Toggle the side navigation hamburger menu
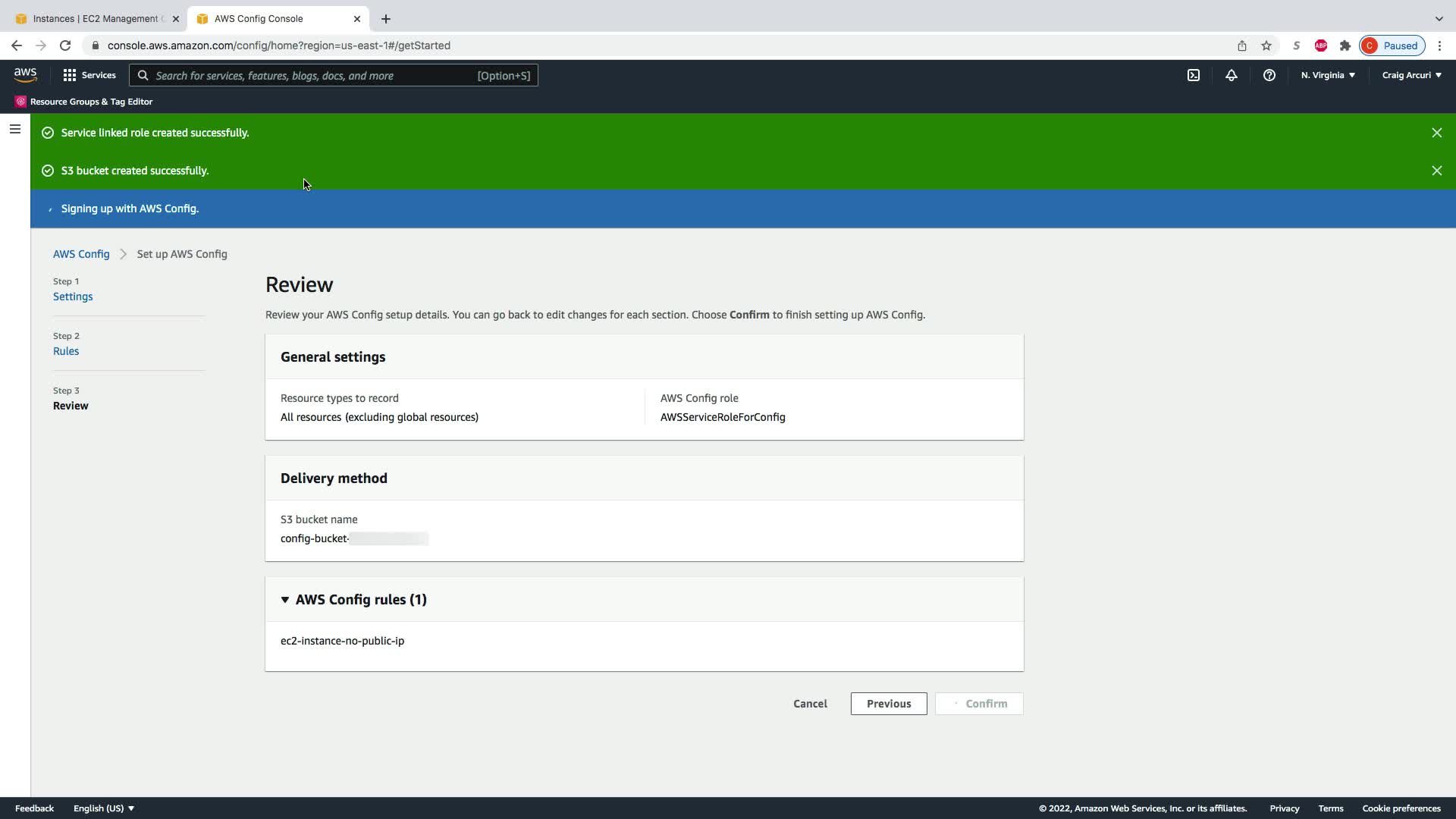The image size is (1456, 819). 14,129
